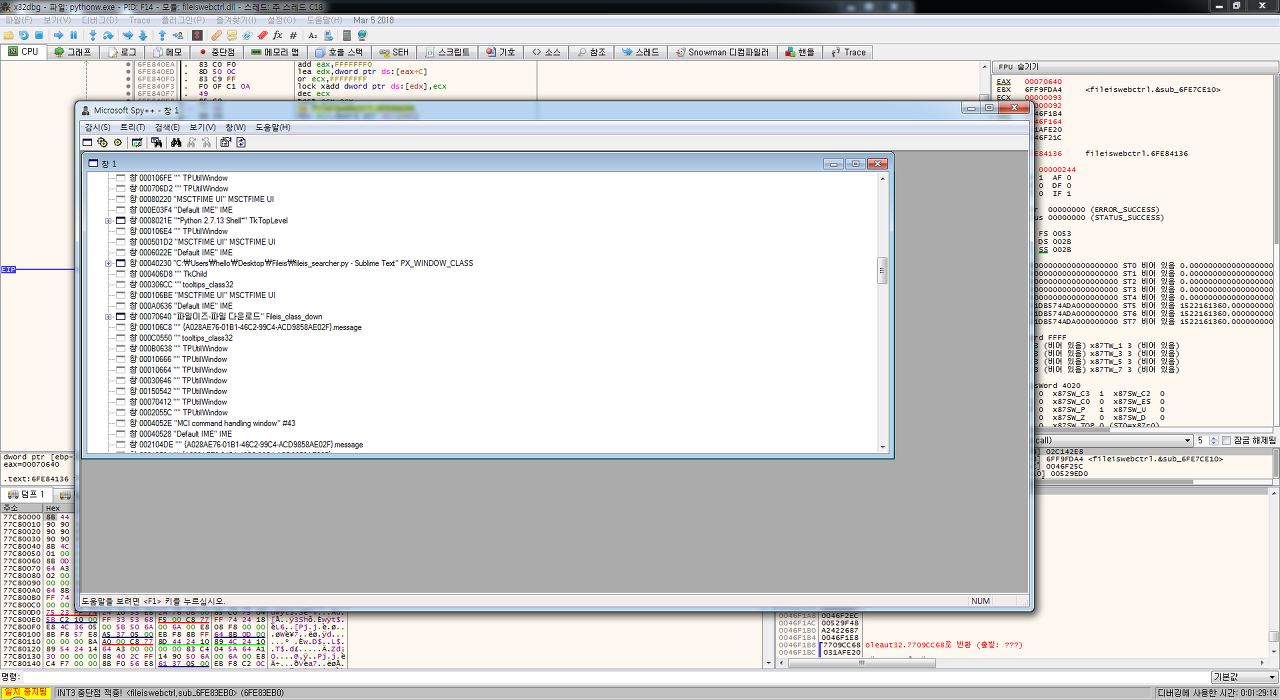The width and height of the screenshot is (1280, 700).
Task: Open the 도움말(H) menu in Spy++
Action: 273,127
